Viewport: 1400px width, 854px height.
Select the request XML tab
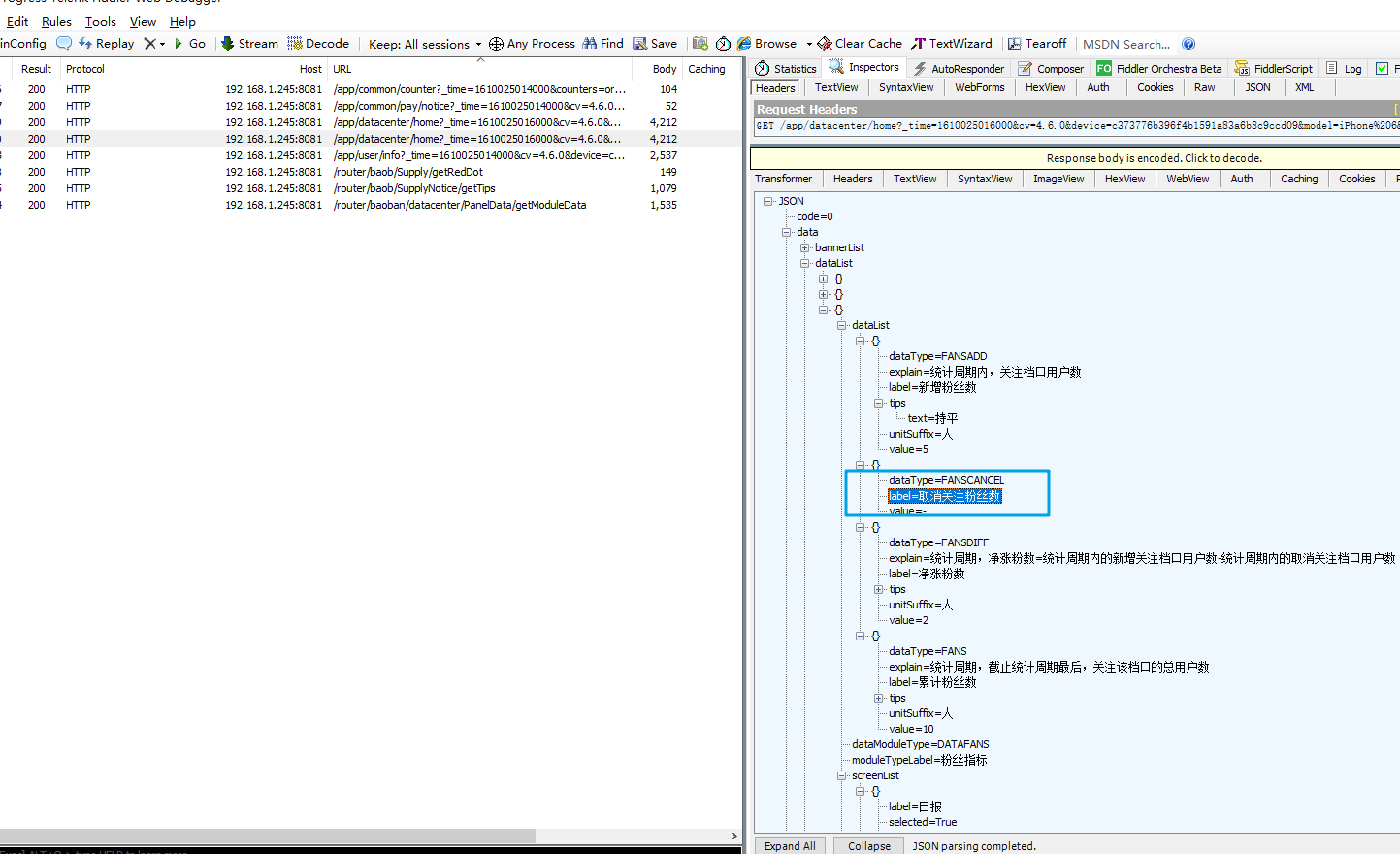tap(1305, 87)
